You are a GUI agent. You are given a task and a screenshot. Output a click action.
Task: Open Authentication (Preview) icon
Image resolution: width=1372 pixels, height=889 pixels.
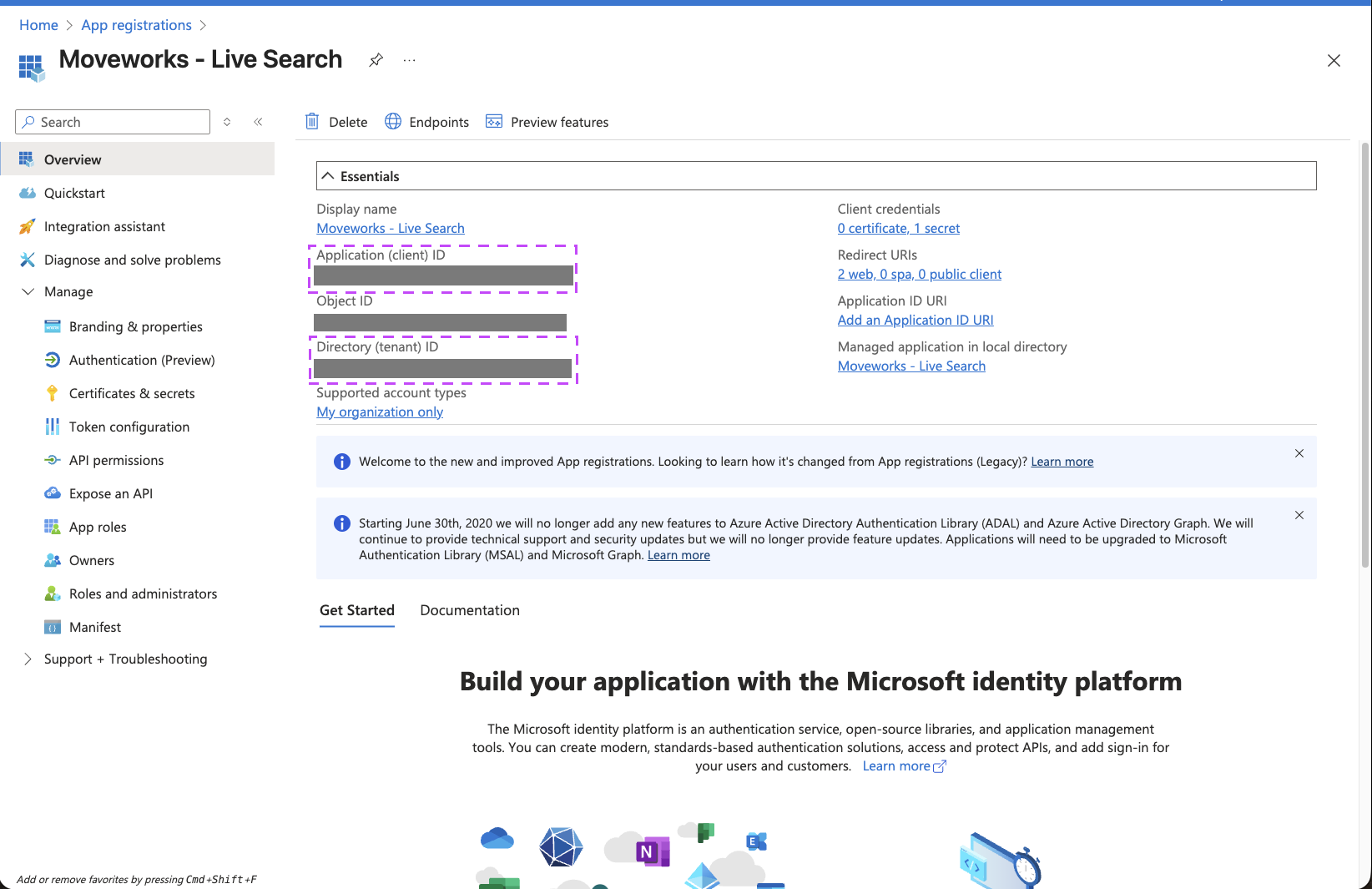coord(53,360)
